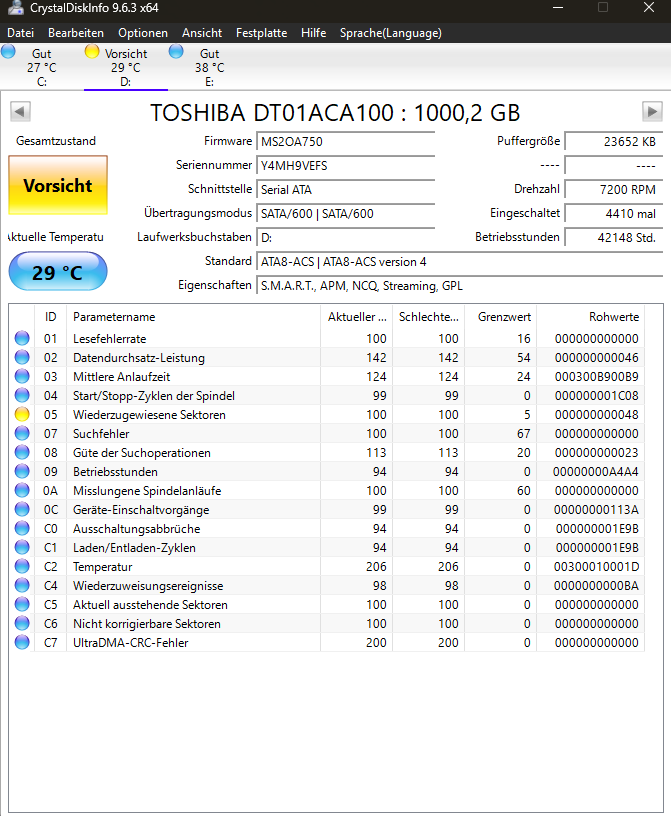671x816 pixels.
Task: Click the 29 °C temperature button
Action: pos(58,272)
